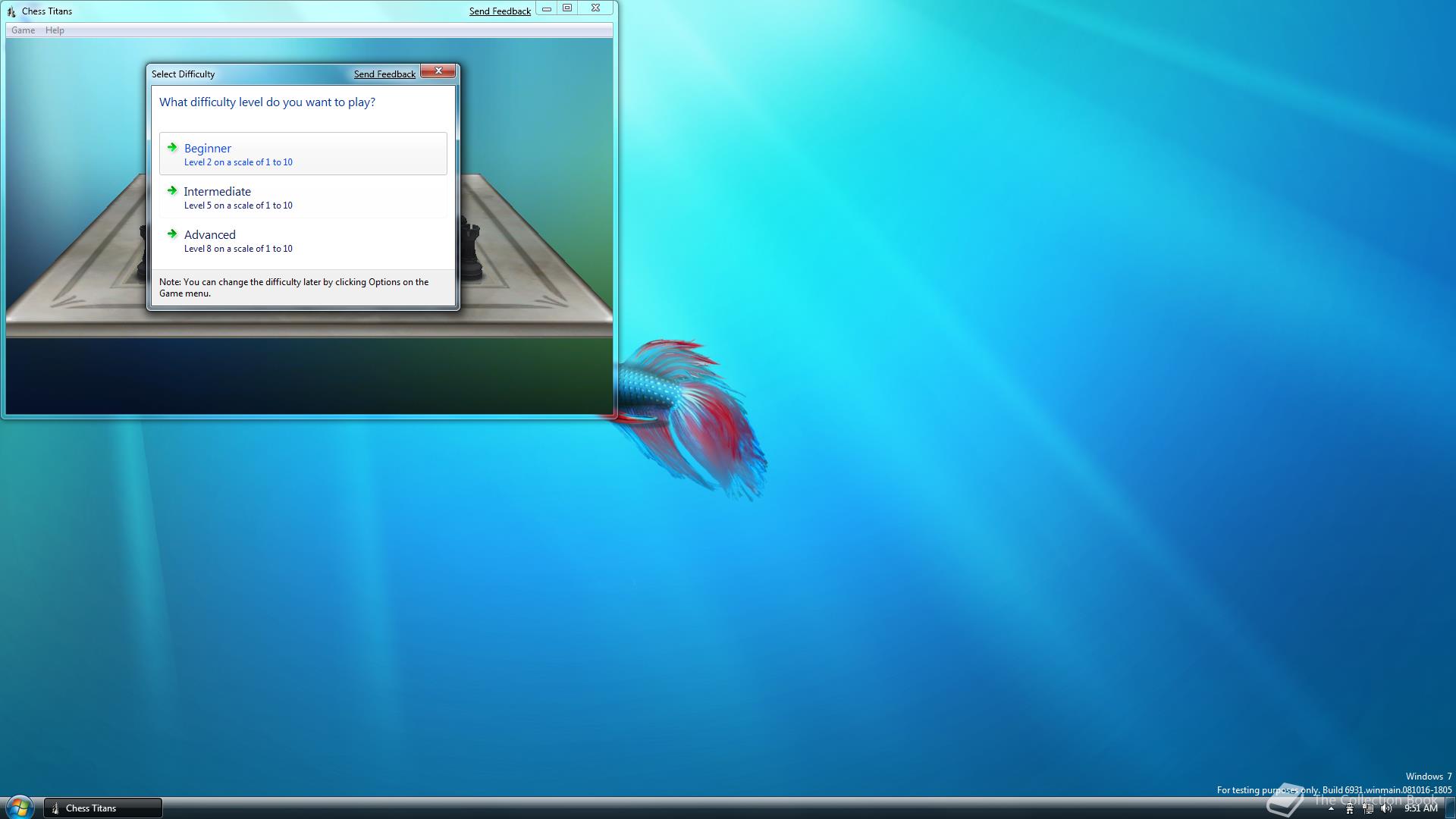Minimize the Chess Titans window
Image resolution: width=1456 pixels, height=819 pixels.
coord(547,8)
